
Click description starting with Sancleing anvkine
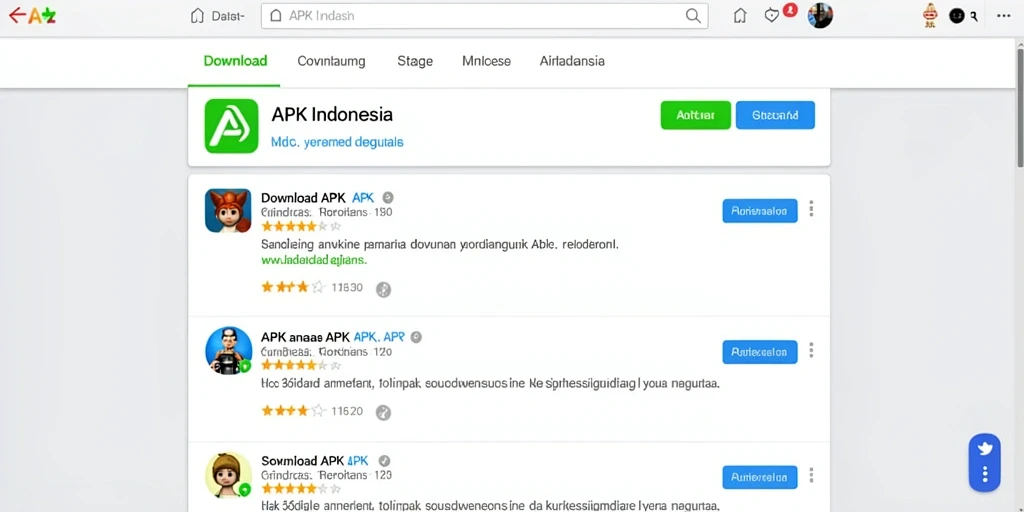440,245
